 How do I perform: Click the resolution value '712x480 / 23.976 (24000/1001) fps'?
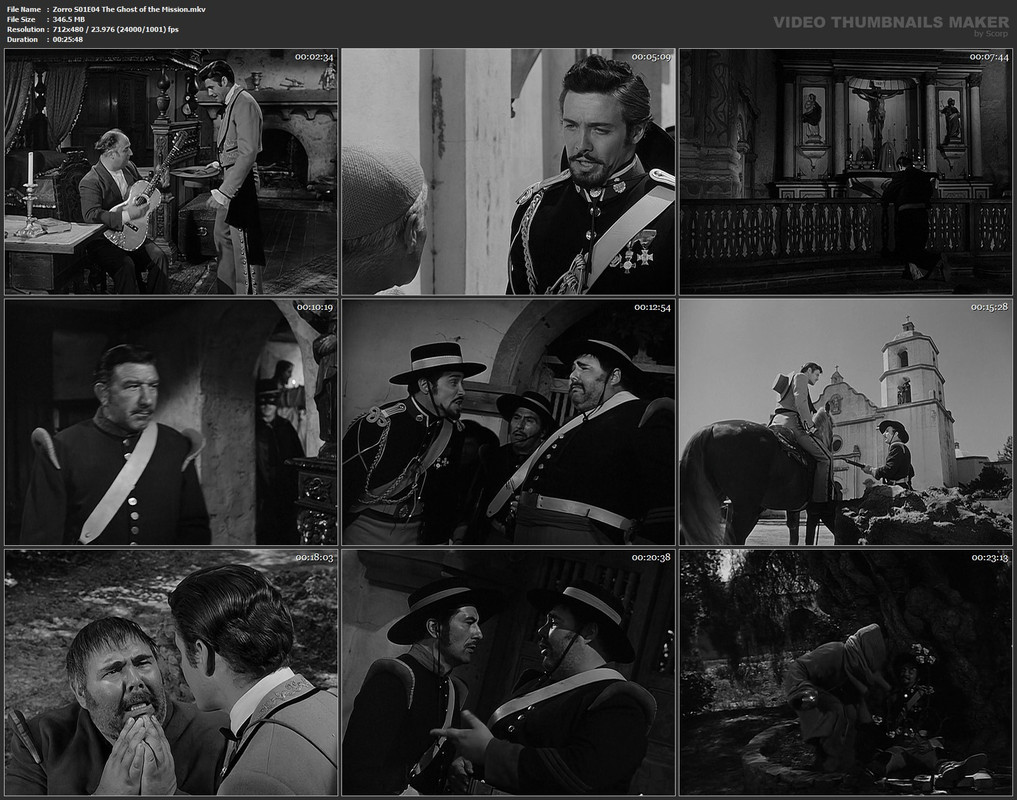115,29
